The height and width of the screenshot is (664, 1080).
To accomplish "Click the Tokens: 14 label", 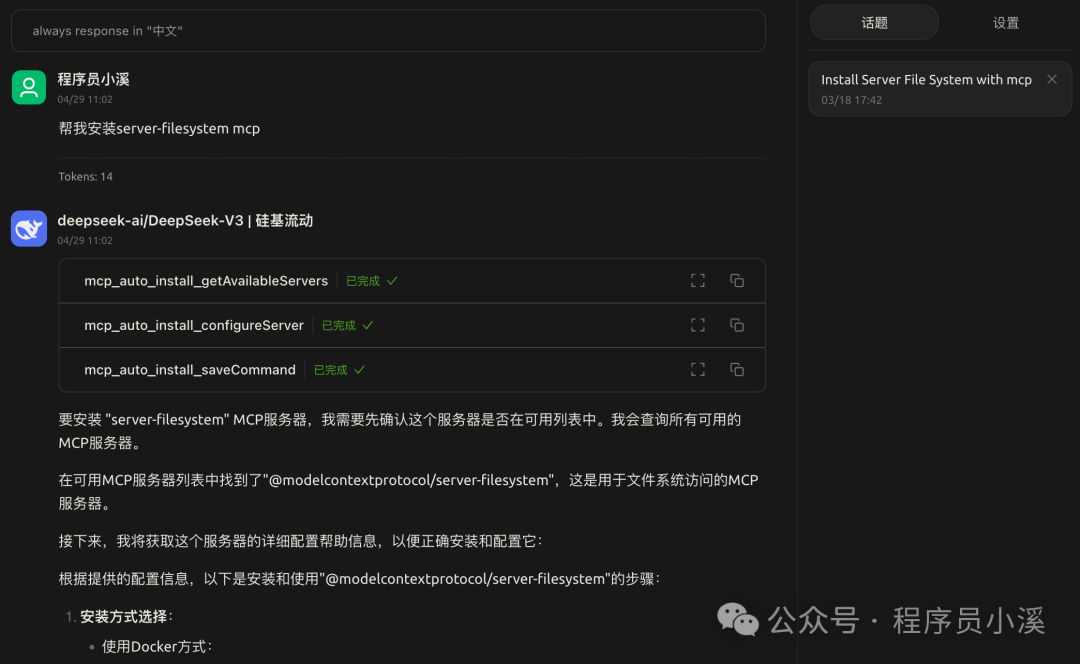I will tap(85, 176).
